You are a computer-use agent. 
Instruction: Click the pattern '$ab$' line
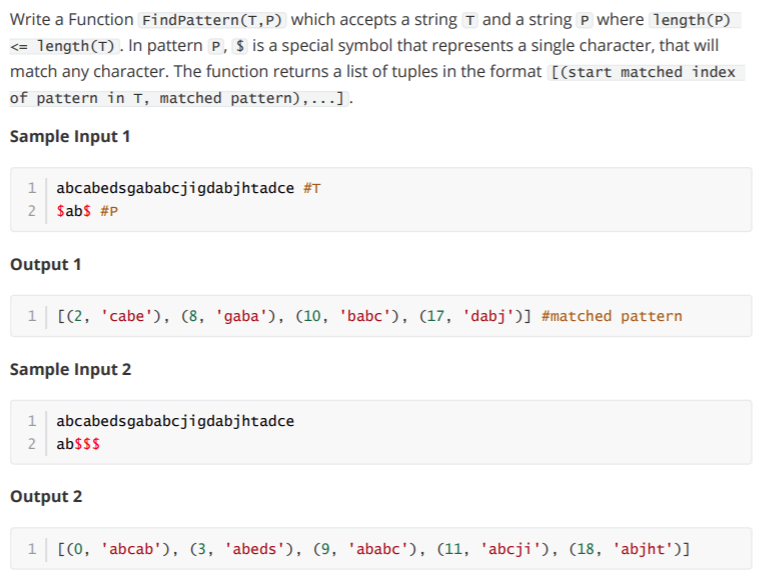click(x=73, y=211)
